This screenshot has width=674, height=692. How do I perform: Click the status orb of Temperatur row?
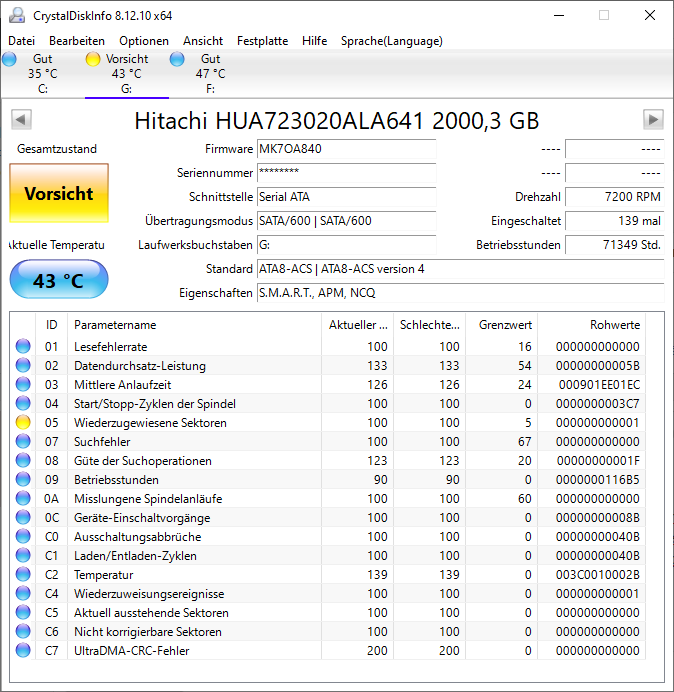point(23,574)
